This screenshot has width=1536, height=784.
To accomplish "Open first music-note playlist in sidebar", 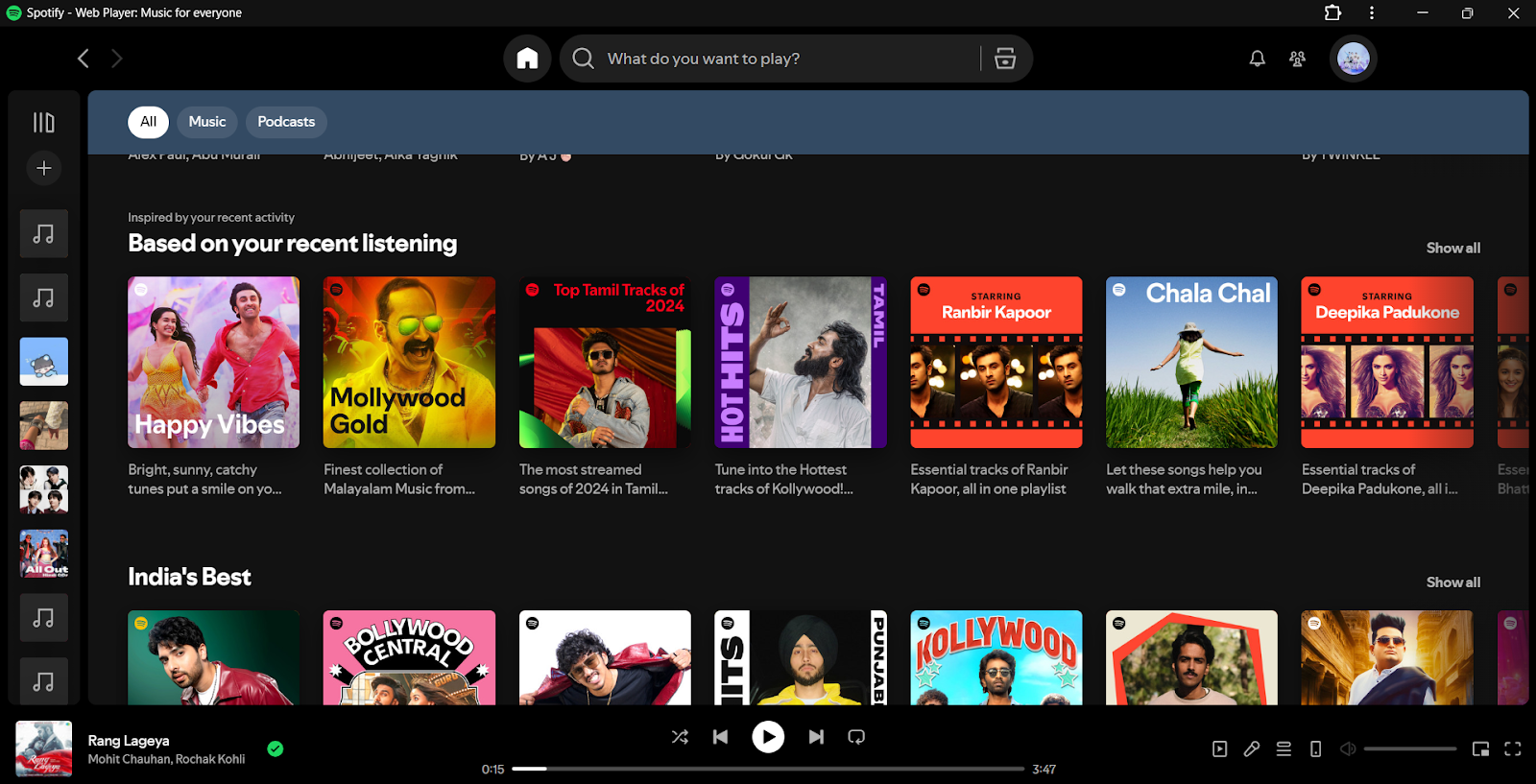I will click(44, 233).
